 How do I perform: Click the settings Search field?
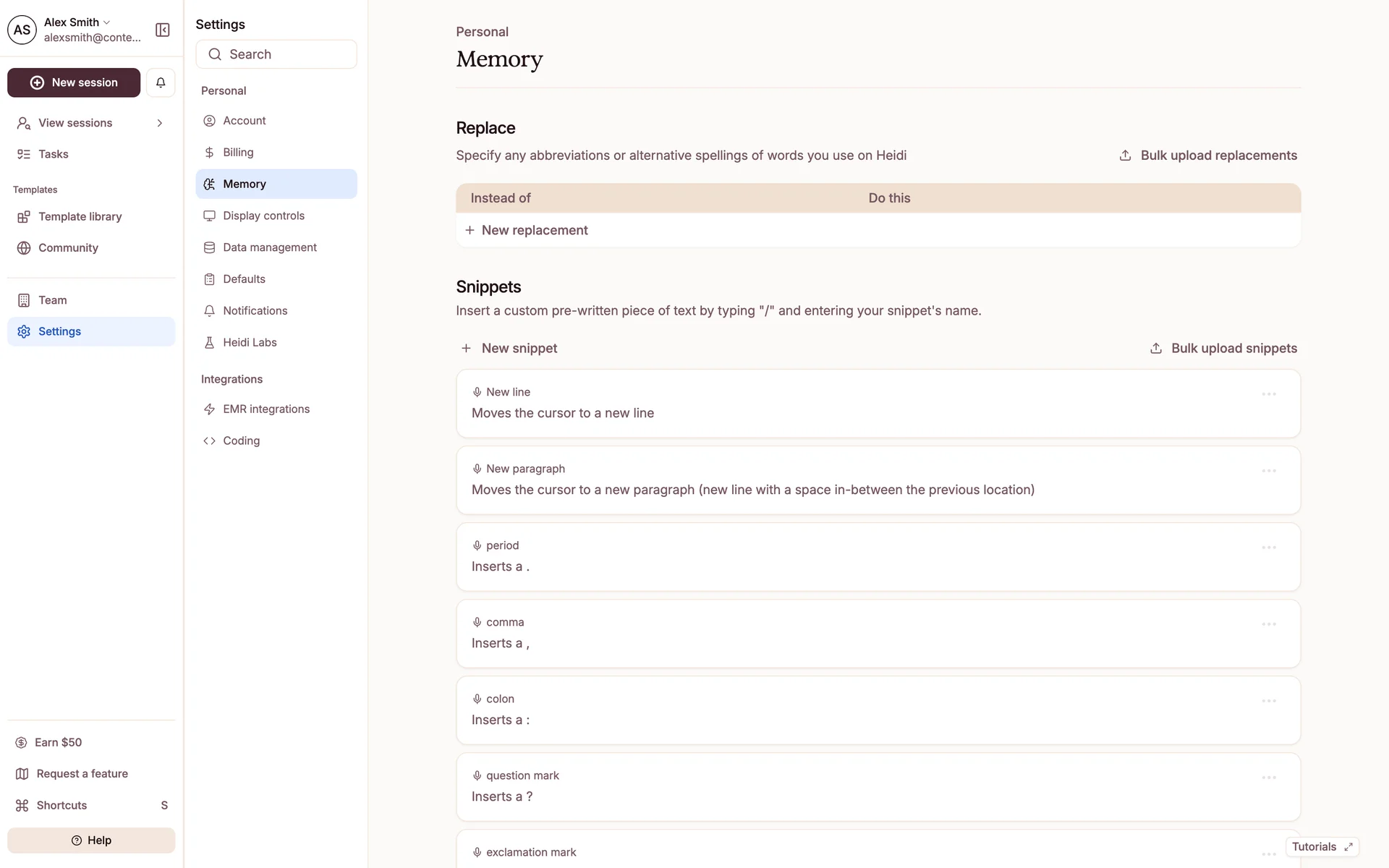tap(276, 54)
